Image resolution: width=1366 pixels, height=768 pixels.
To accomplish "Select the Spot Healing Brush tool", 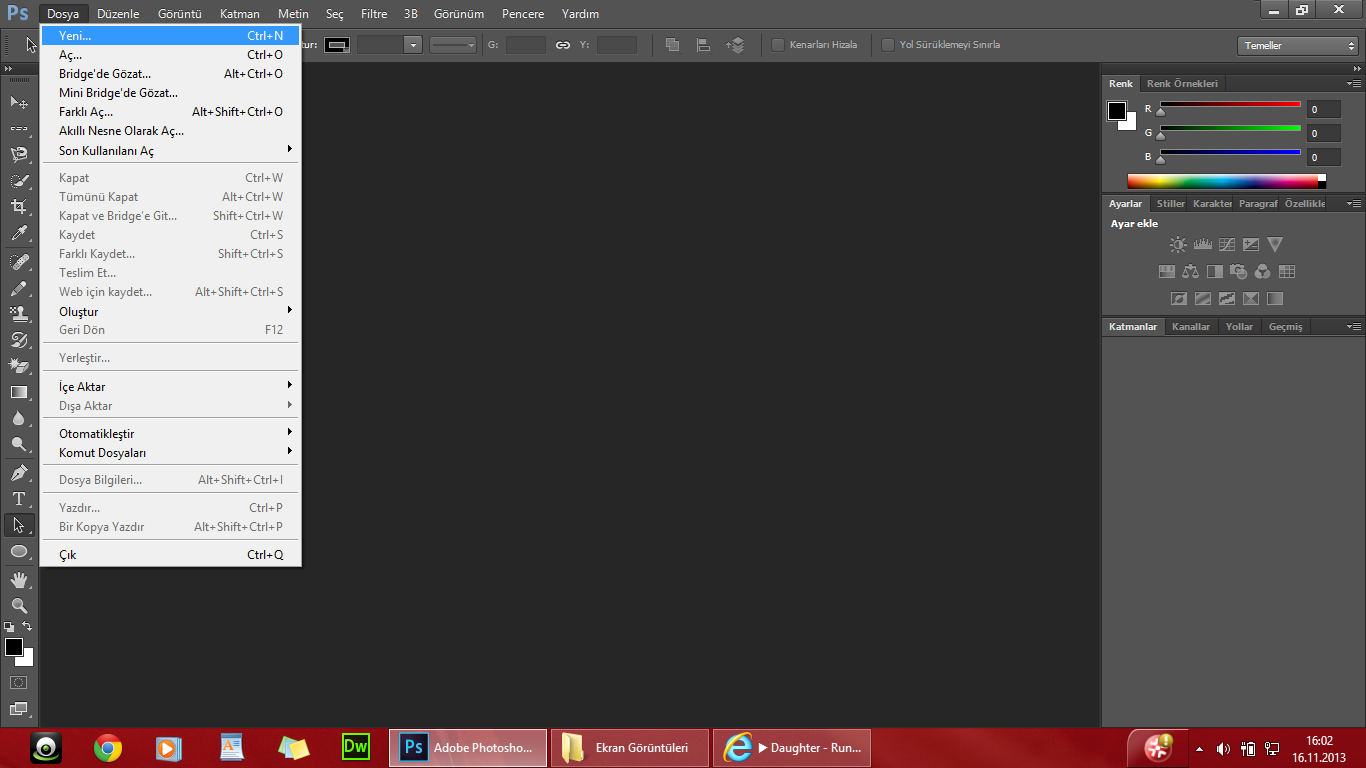I will [19, 262].
